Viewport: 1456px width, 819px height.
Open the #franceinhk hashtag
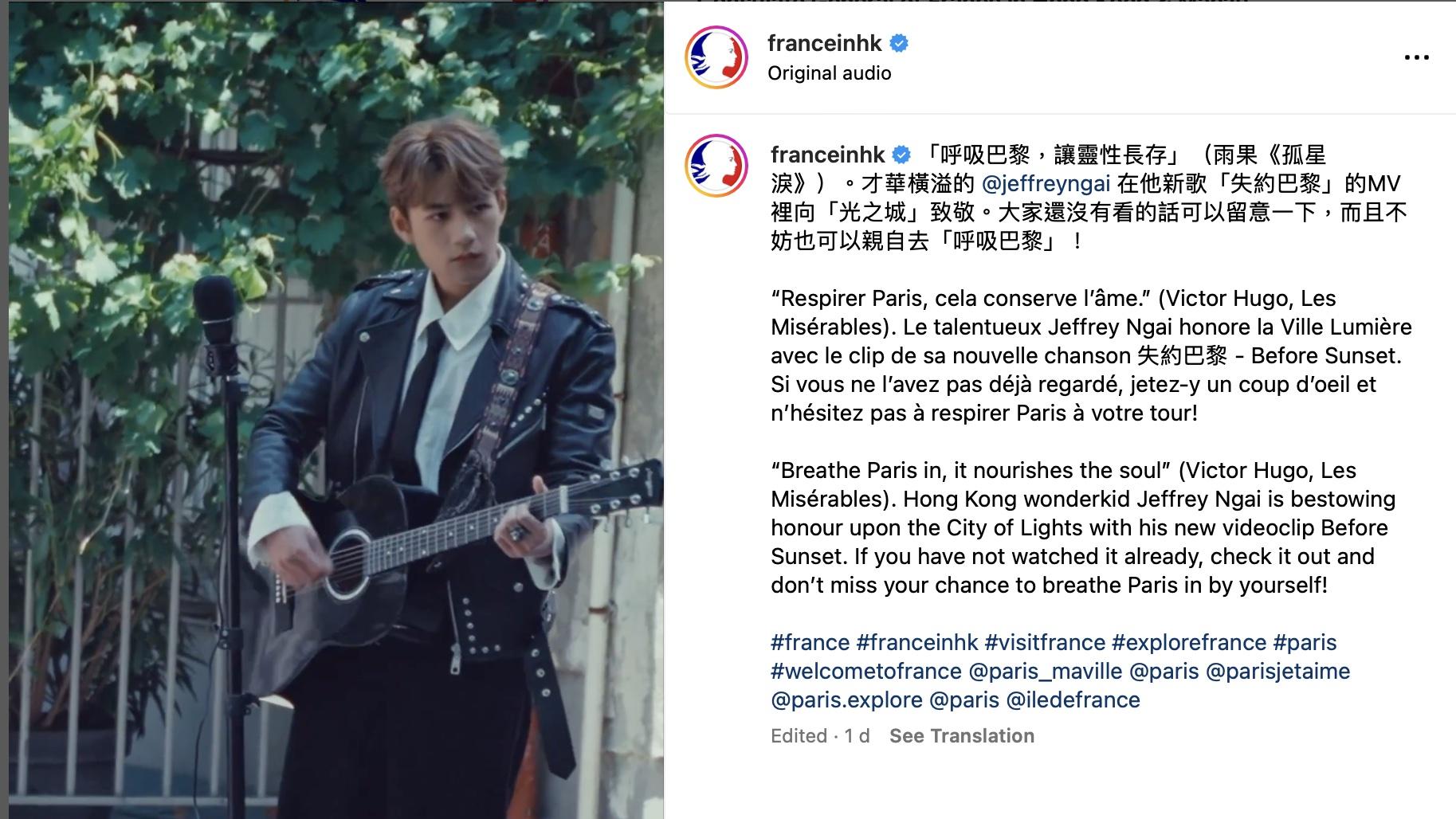[x=917, y=643]
